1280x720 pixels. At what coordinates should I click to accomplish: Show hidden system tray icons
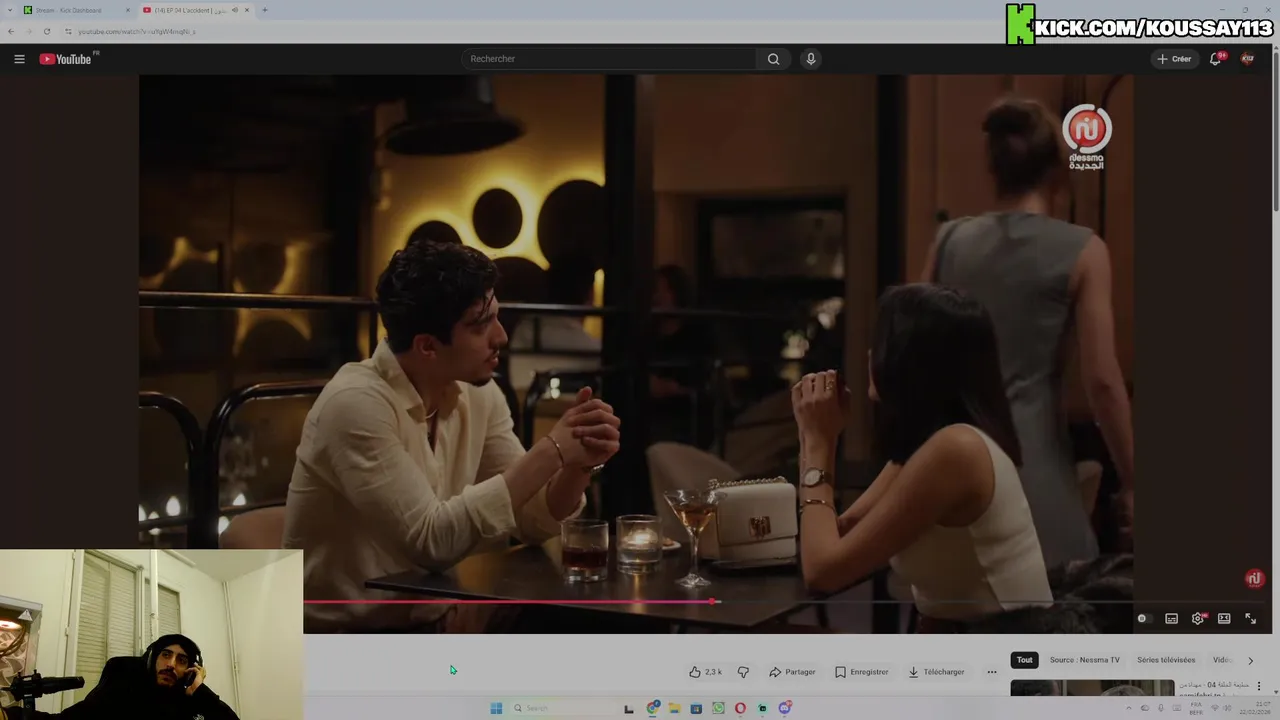coord(1130,708)
